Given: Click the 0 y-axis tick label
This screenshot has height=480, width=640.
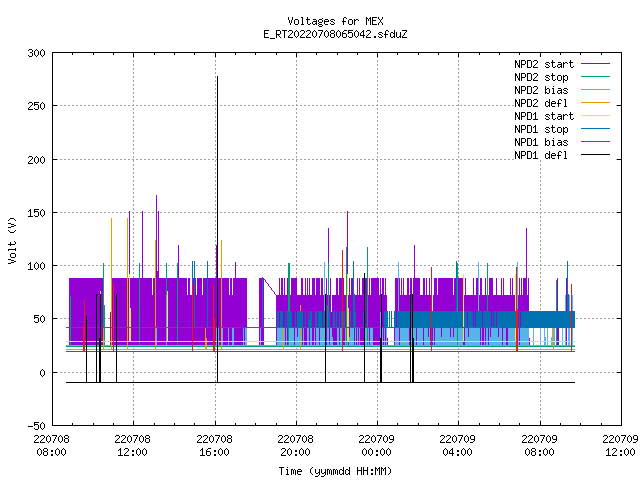Looking at the screenshot, I should click(x=42, y=373).
